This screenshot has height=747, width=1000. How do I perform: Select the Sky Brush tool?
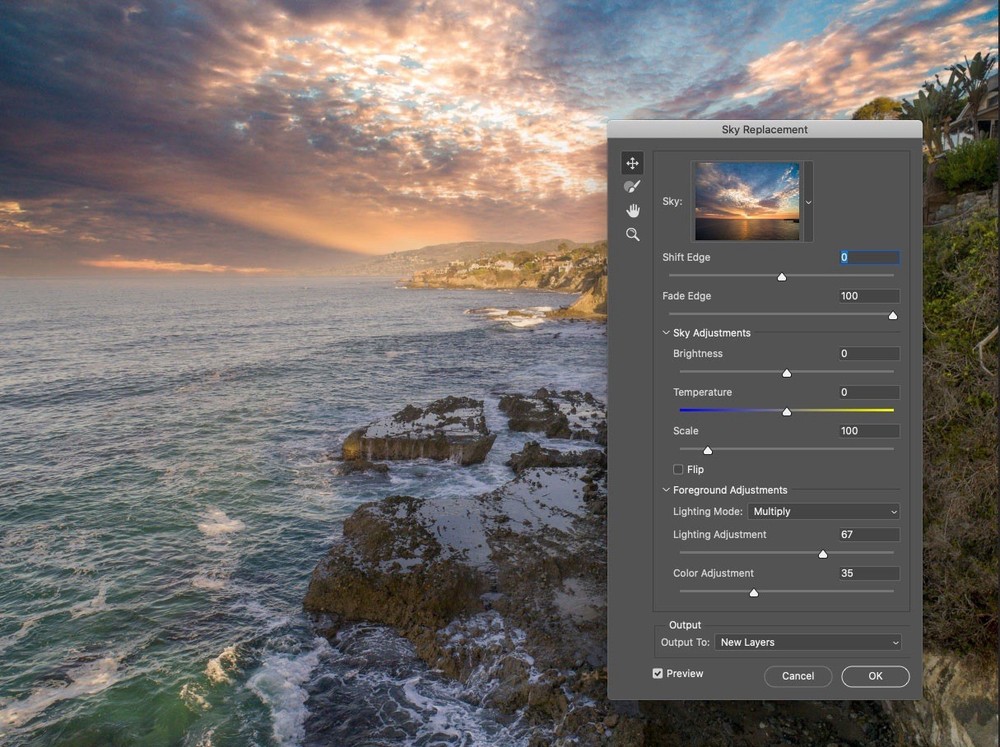pos(632,186)
